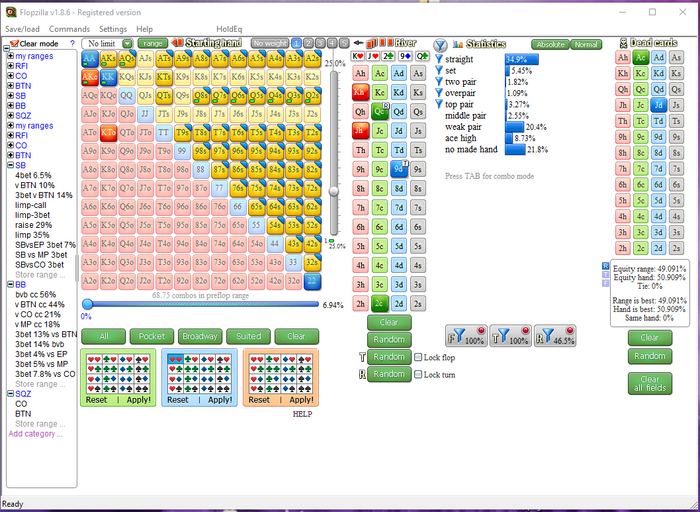Click the left arrow beside River
The image size is (700, 512).
click(x=358, y=43)
